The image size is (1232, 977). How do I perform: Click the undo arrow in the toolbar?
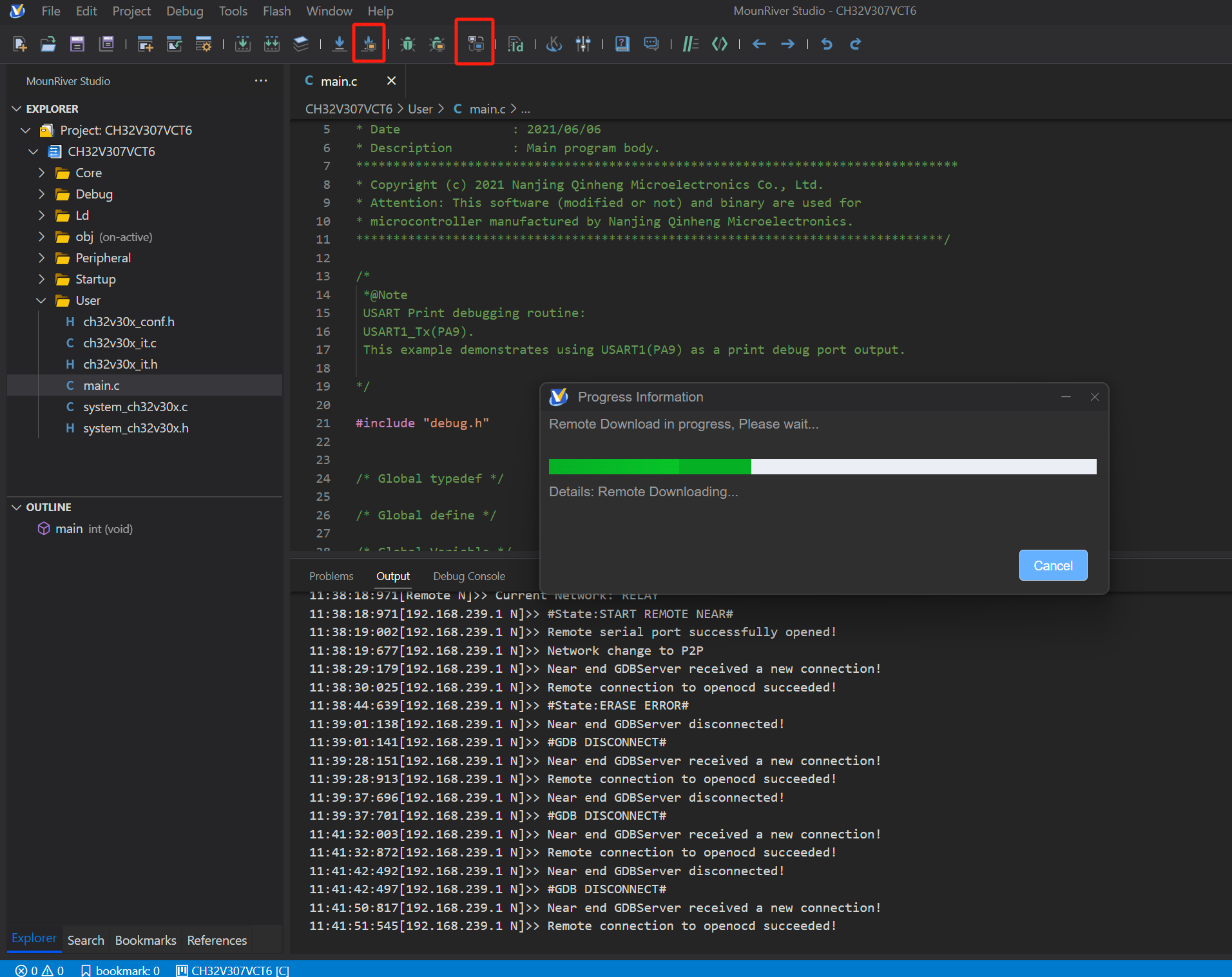click(x=827, y=44)
